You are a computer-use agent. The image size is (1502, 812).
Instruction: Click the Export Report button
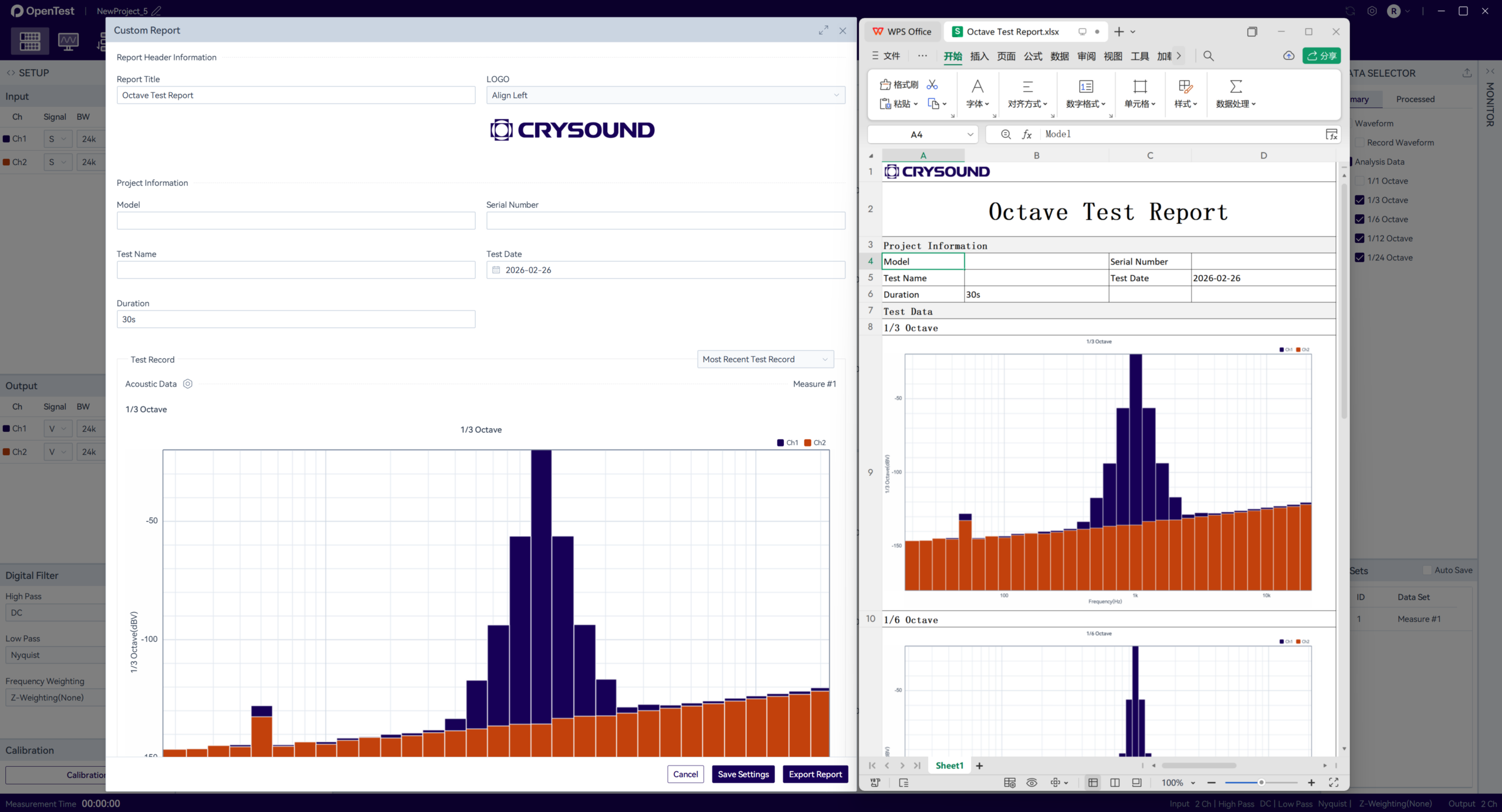tap(815, 774)
